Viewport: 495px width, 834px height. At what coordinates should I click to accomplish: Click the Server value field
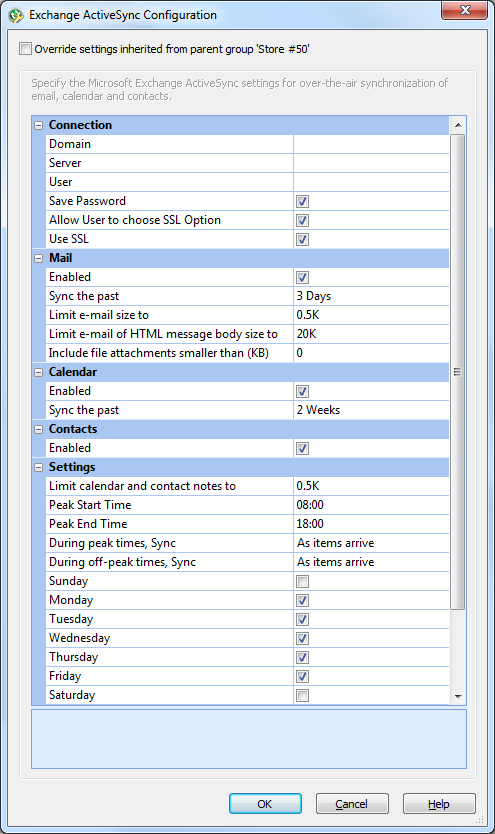pos(371,163)
